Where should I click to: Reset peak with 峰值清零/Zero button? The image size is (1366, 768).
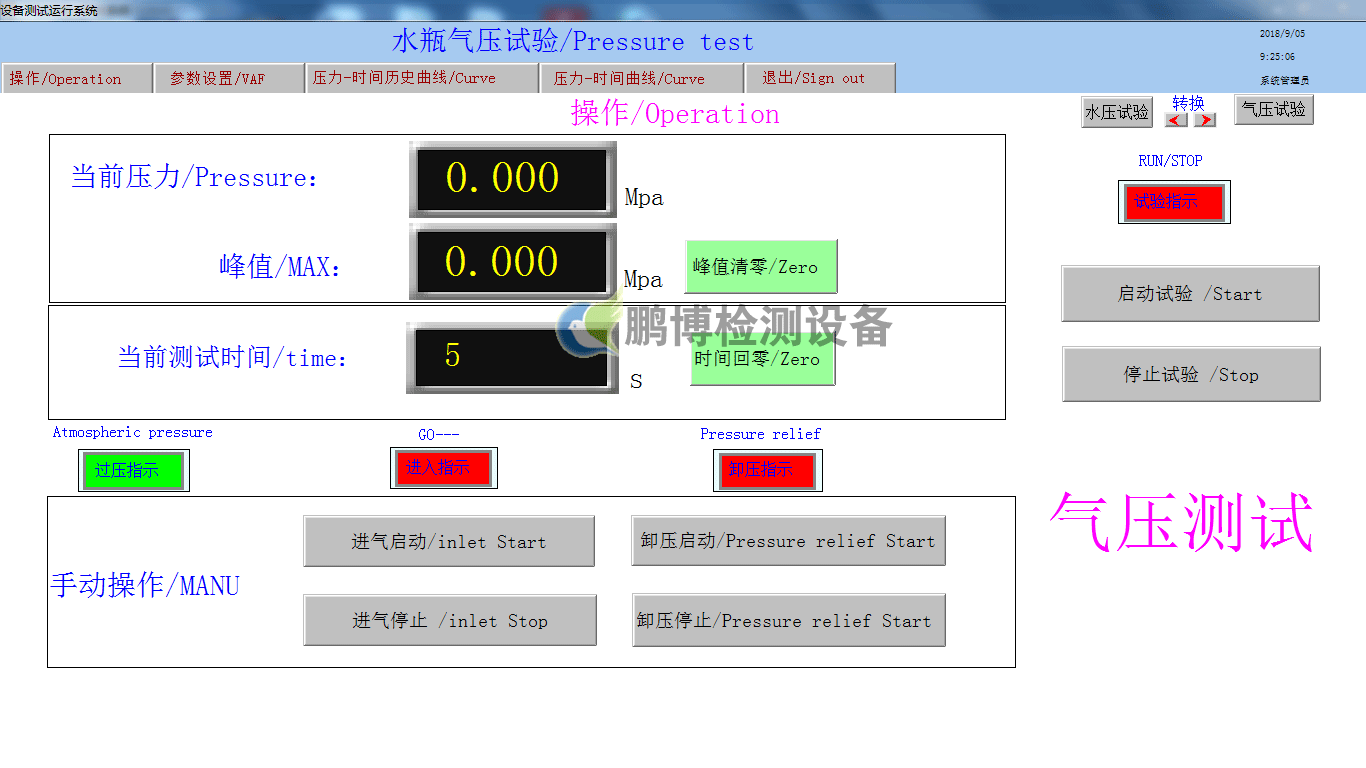click(x=760, y=267)
